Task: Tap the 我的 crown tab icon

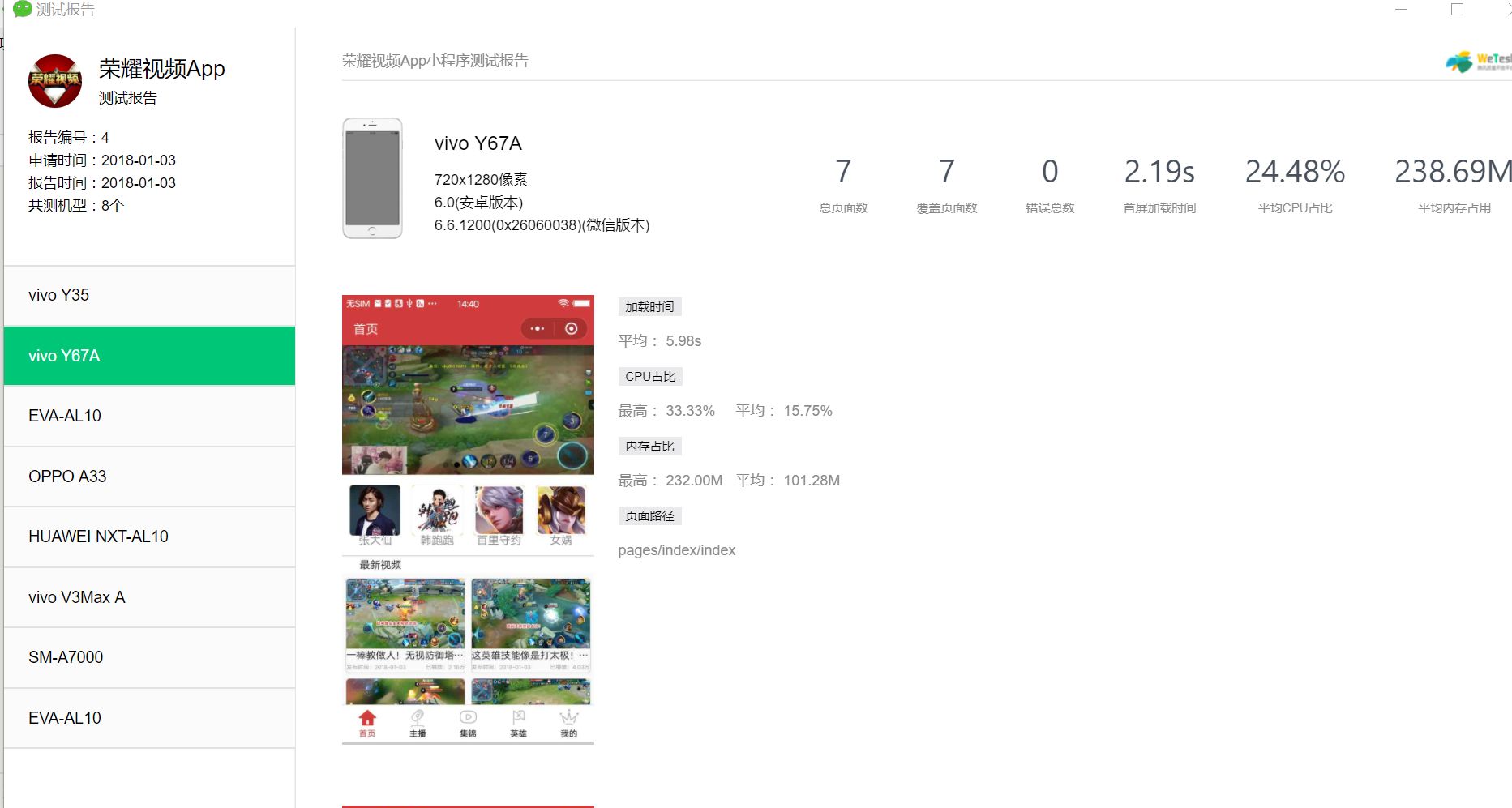Action: tap(569, 718)
